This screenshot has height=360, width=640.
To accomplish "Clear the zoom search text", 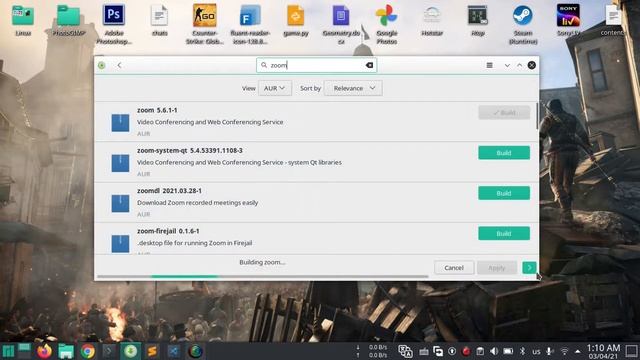I will pos(369,65).
